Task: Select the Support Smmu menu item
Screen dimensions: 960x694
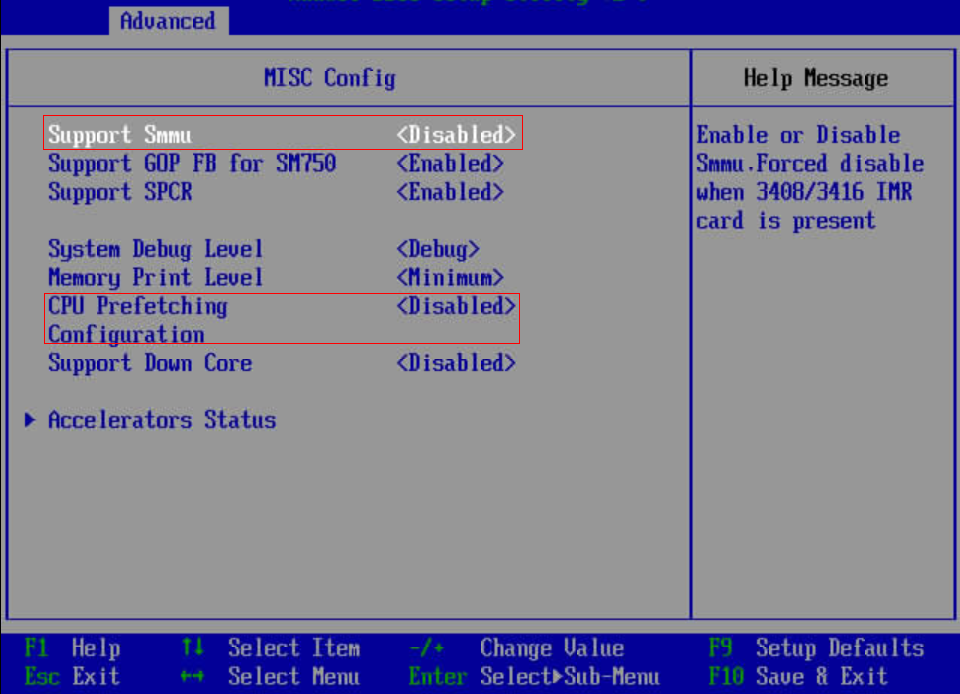Action: (120, 135)
